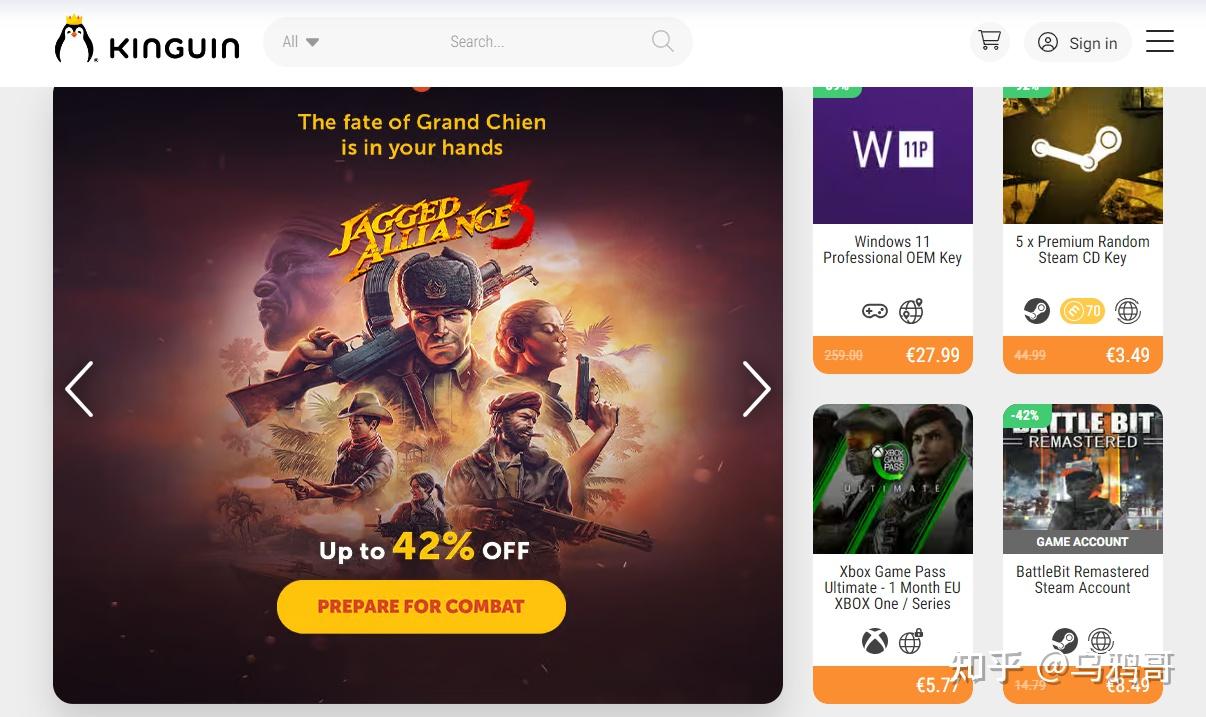1206x717 pixels.
Task: Open the Windows 11 Professional OEM Key link
Action: [892, 250]
